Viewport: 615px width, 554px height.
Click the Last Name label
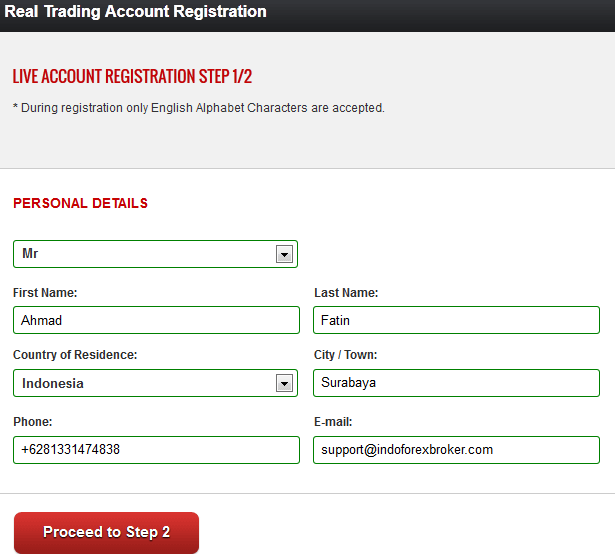(346, 293)
